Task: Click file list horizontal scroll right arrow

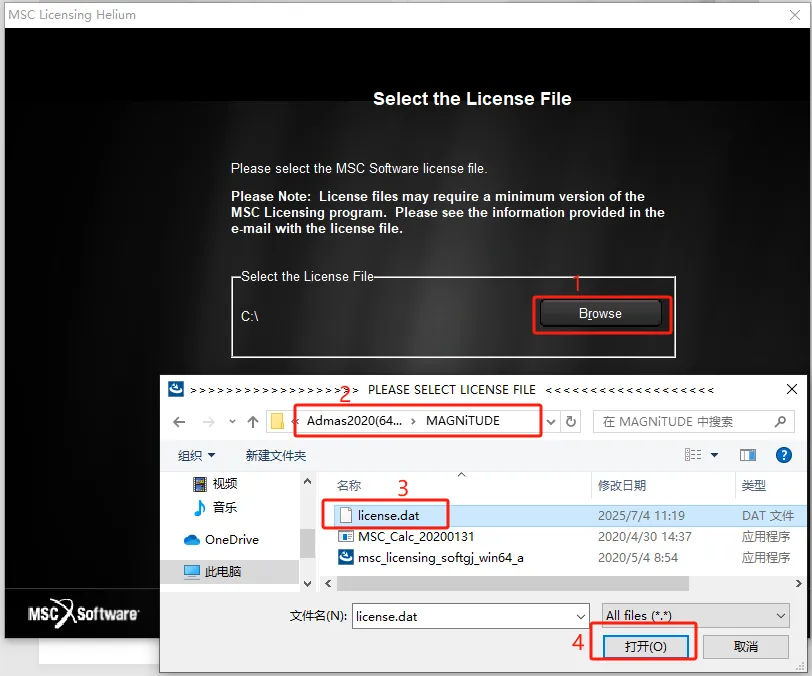Action: pos(799,583)
